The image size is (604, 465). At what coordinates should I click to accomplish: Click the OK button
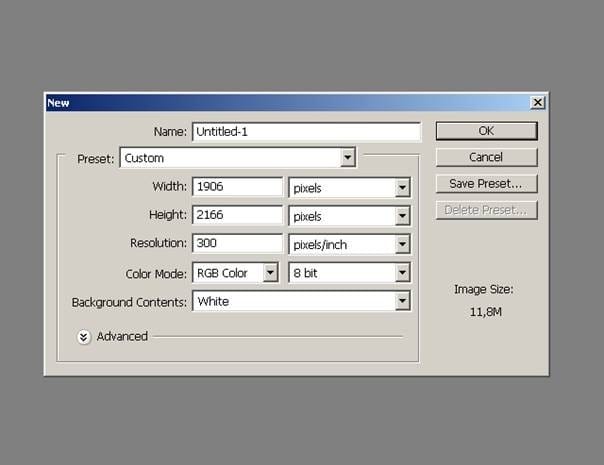pyautogui.click(x=487, y=131)
